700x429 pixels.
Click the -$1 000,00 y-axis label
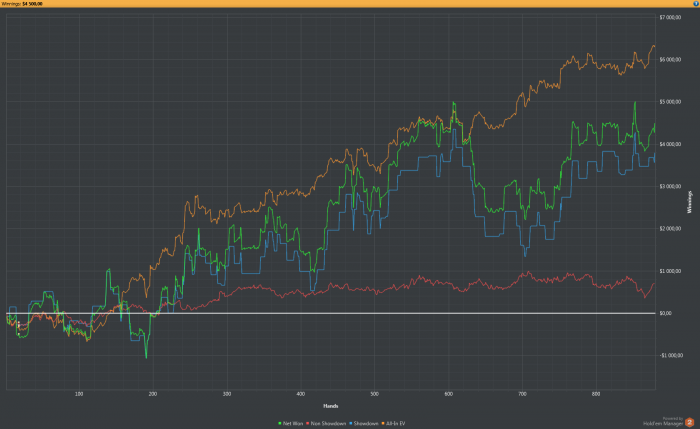pyautogui.click(x=671, y=355)
